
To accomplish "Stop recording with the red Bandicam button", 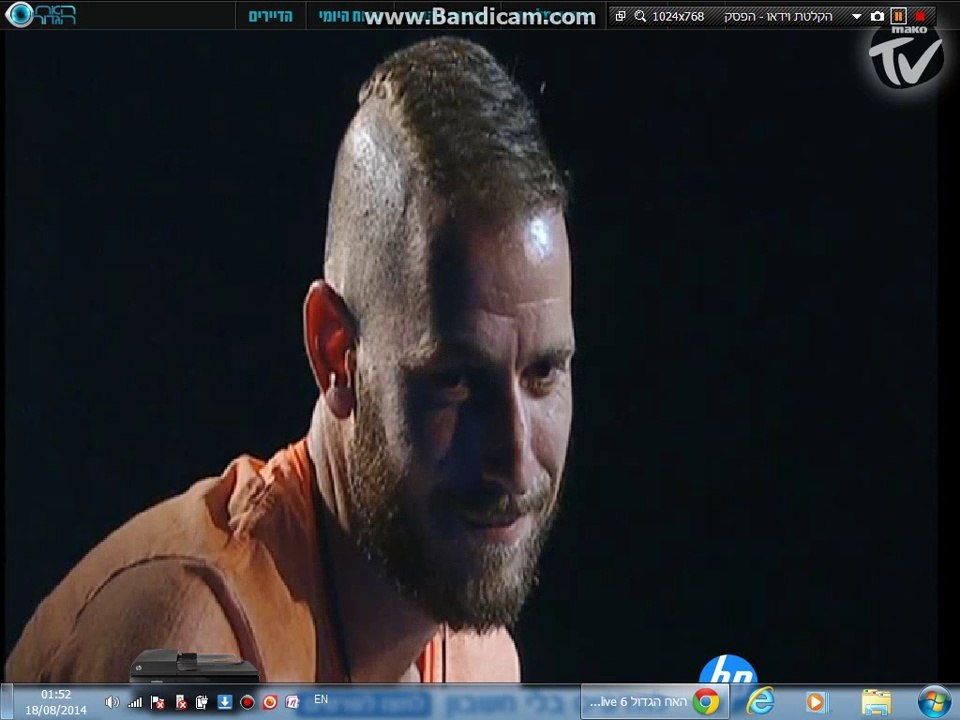I will tap(920, 16).
